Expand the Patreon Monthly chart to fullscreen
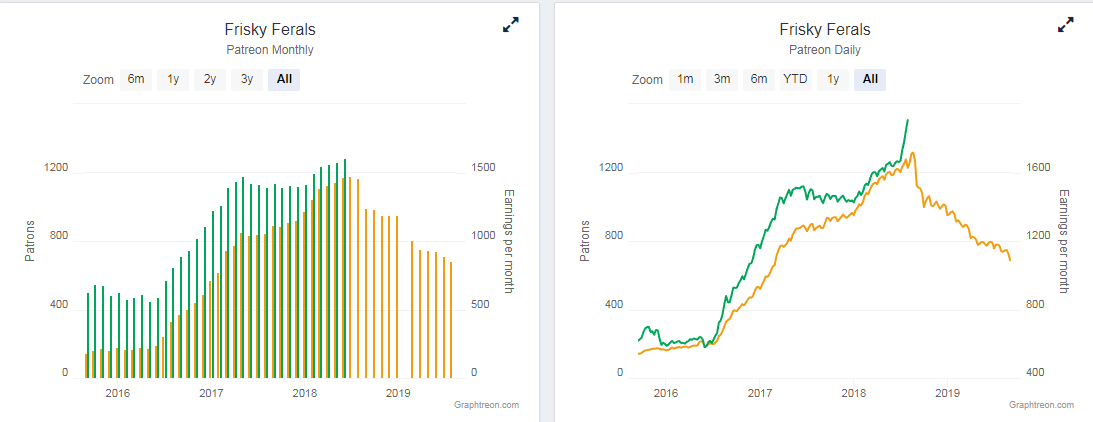This screenshot has width=1093, height=422. tap(511, 26)
